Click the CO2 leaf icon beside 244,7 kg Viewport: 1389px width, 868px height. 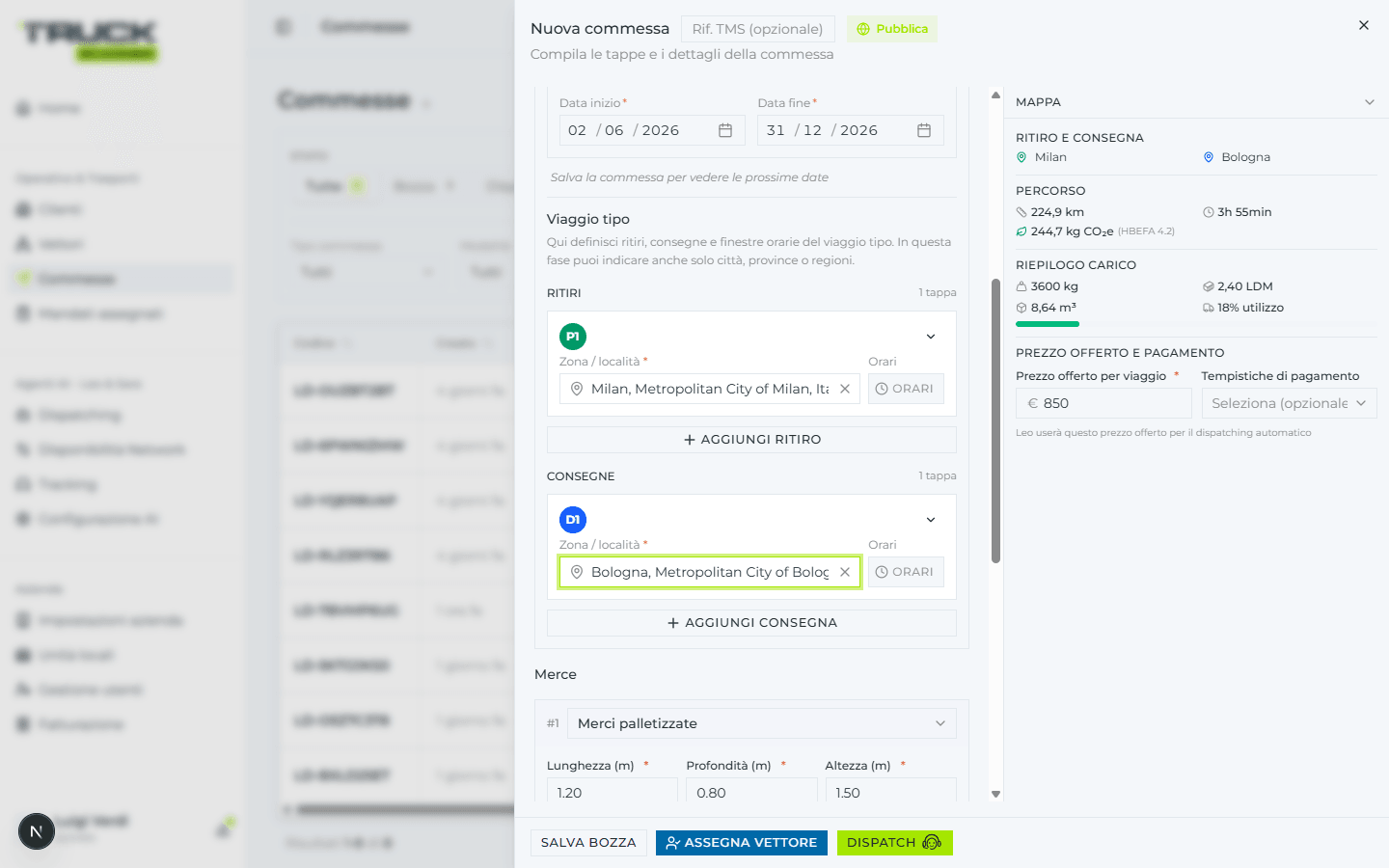pos(1021,231)
